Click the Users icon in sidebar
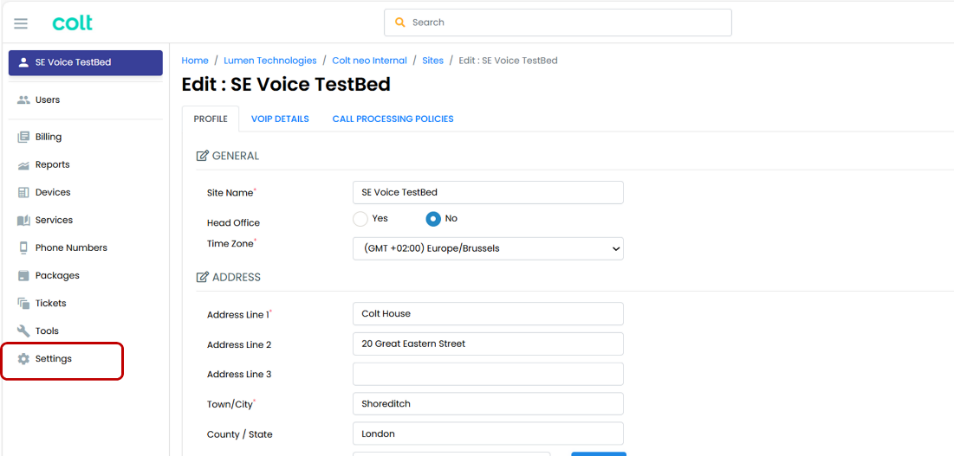 point(24,100)
